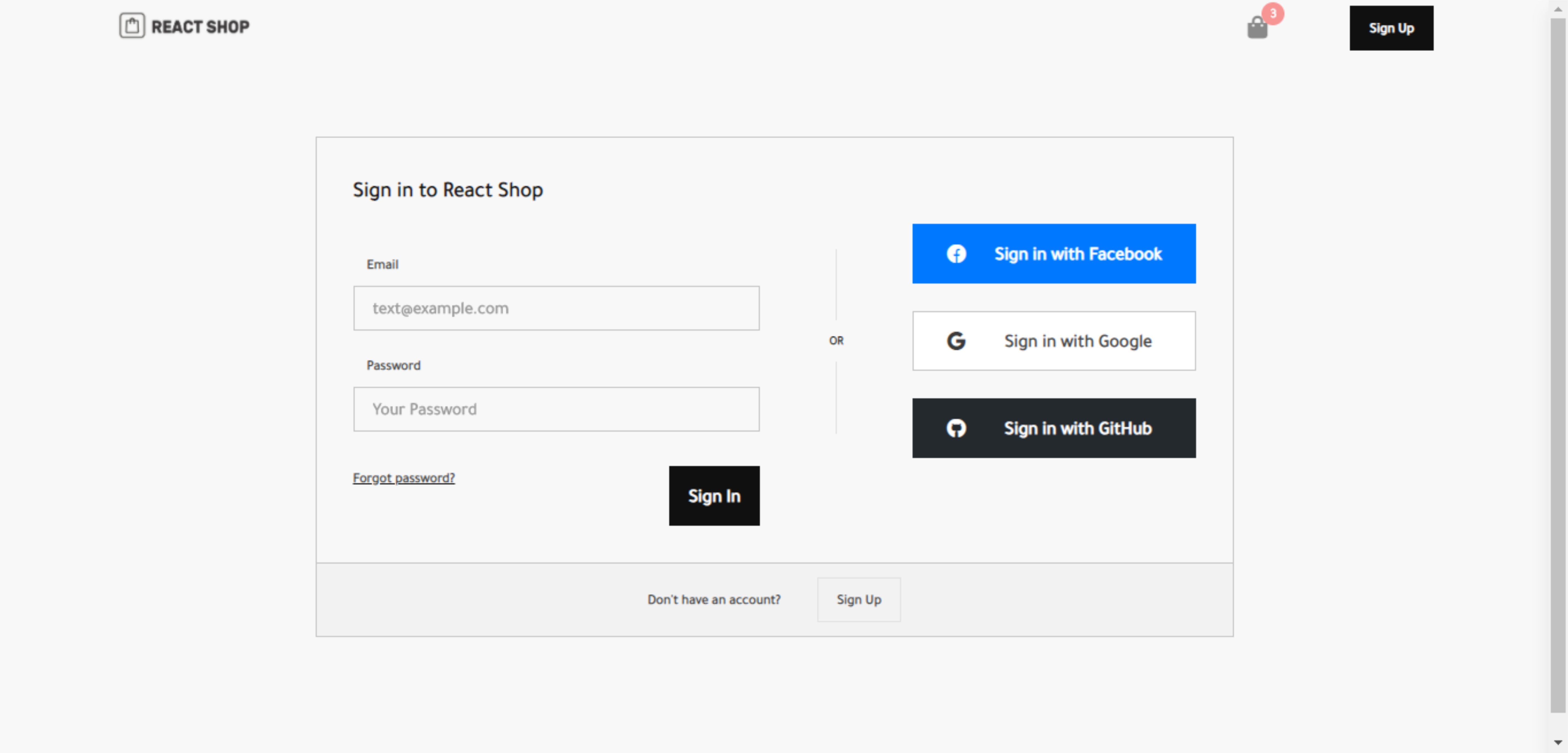This screenshot has width=1568, height=753.
Task: Open the shopping bag cart icon
Action: click(1257, 28)
